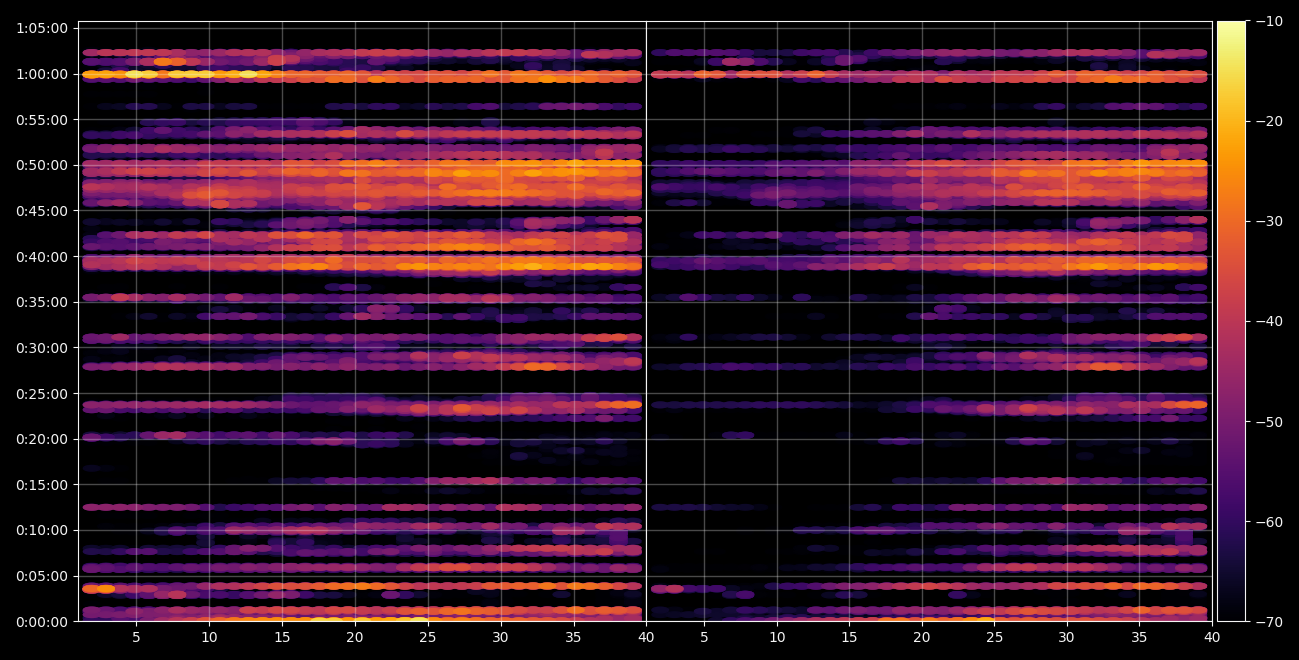Screen dimensions: 1299x660
Task: Click x-axis label 5 of left heatmap
Action: click(136, 637)
